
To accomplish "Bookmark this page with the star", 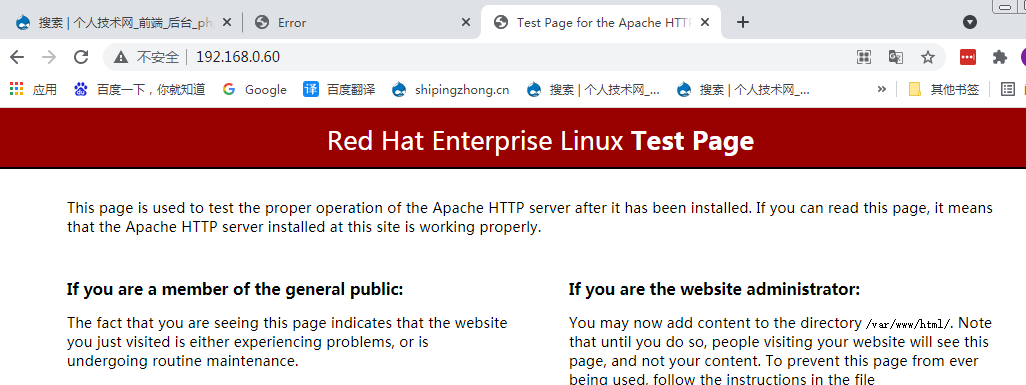I will click(928, 57).
